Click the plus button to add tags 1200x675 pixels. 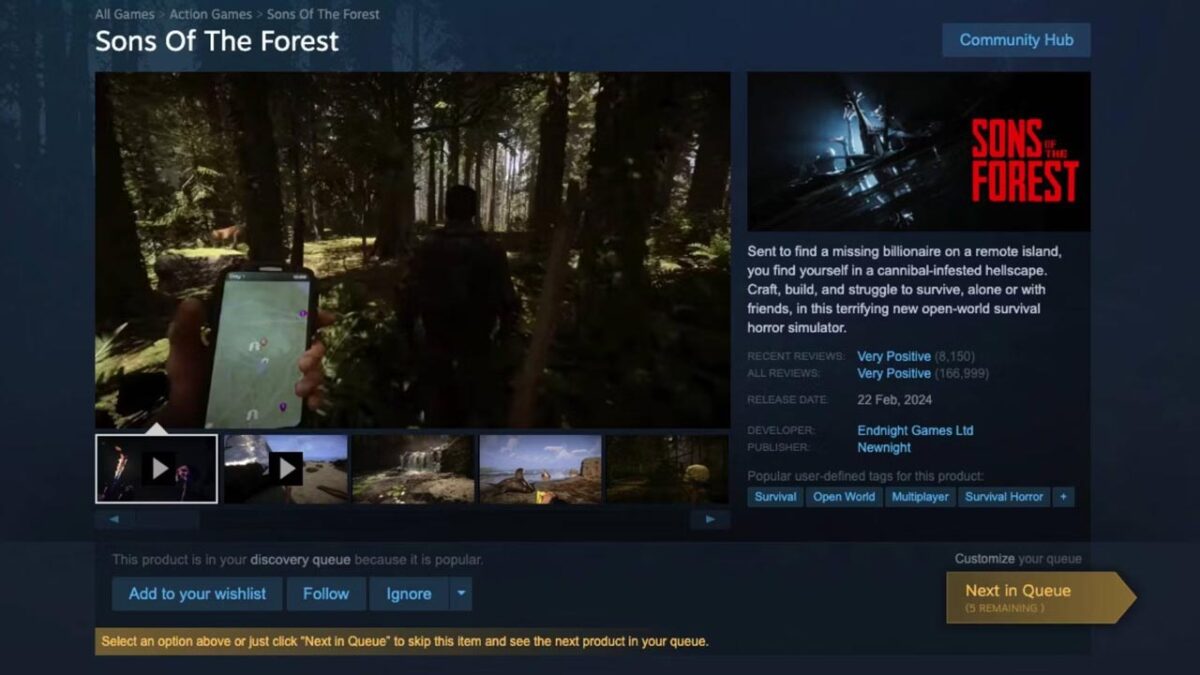pyautogui.click(x=1063, y=497)
